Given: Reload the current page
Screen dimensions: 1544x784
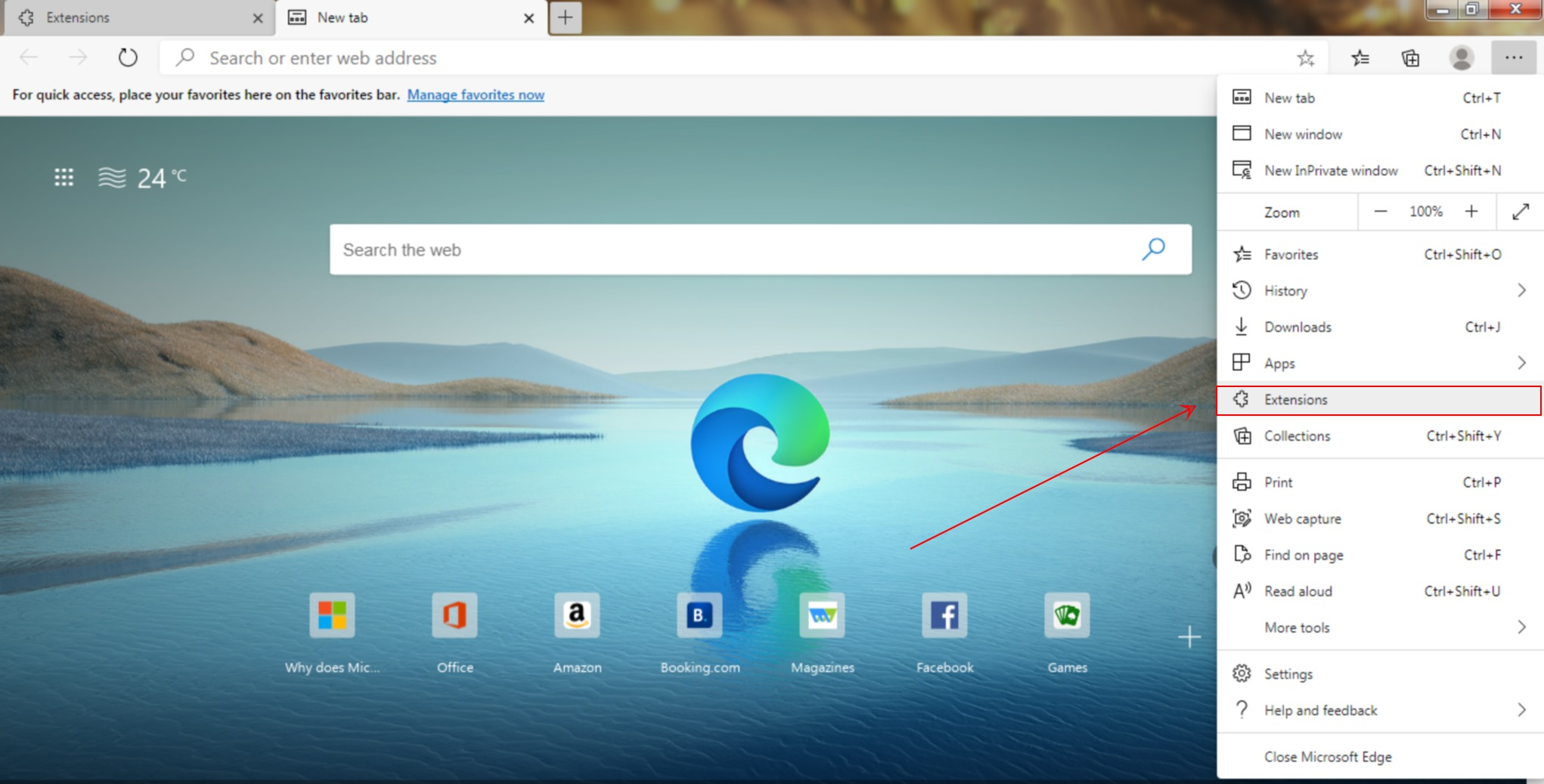Looking at the screenshot, I should [x=126, y=57].
